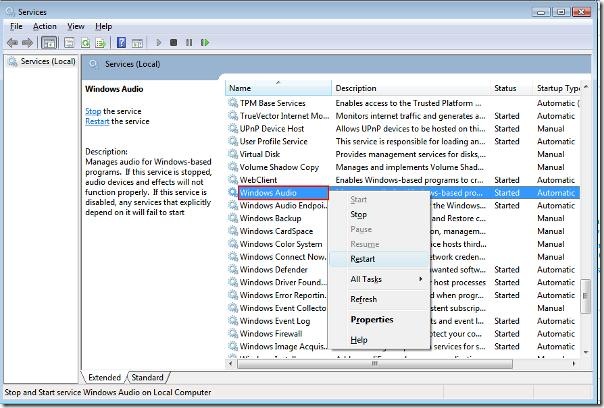Click the Back arrow toolbar icon
This screenshot has width=604, height=408.
pyautogui.click(x=12, y=43)
